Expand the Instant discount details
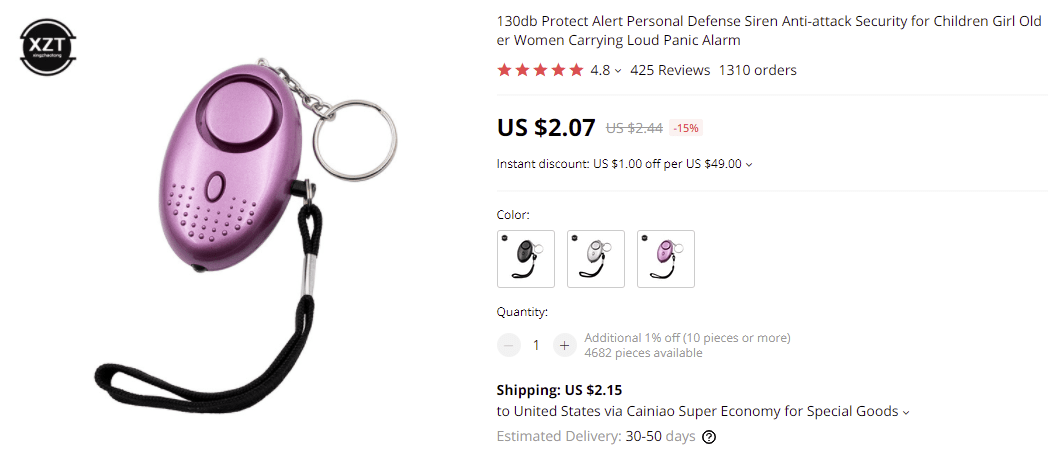The width and height of the screenshot is (1054, 461). 749,164
